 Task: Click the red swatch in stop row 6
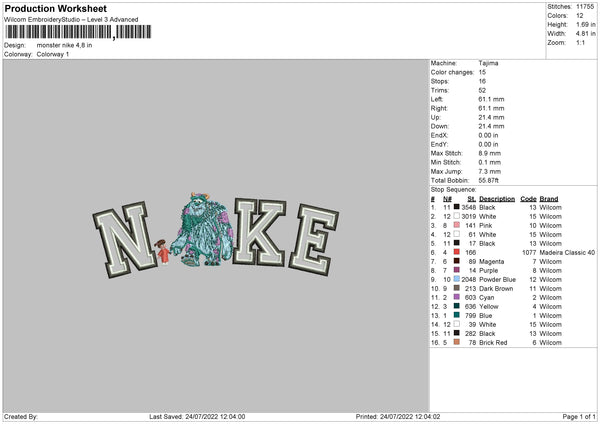pyautogui.click(x=457, y=252)
